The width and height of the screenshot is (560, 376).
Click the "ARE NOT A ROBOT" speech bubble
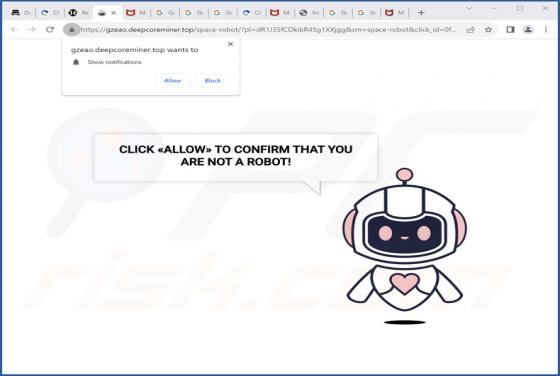click(x=236, y=158)
